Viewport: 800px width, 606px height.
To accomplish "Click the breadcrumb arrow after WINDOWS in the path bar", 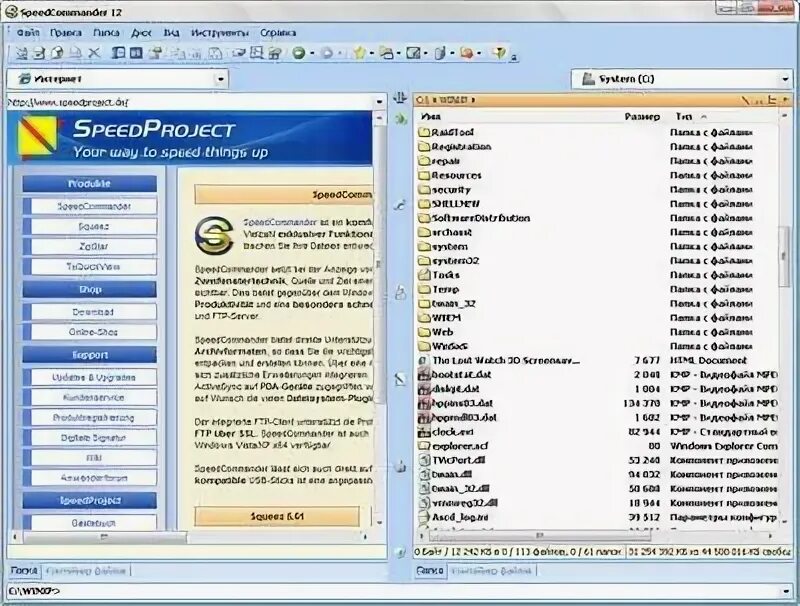I will tap(473, 100).
